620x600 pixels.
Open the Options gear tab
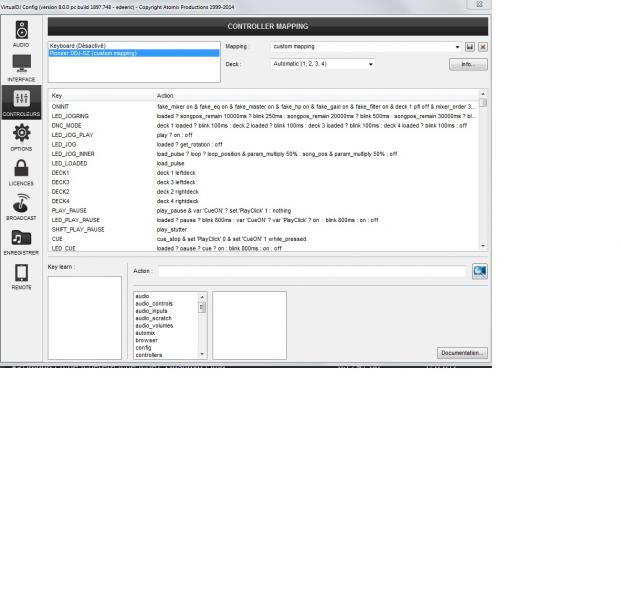pos(21,137)
